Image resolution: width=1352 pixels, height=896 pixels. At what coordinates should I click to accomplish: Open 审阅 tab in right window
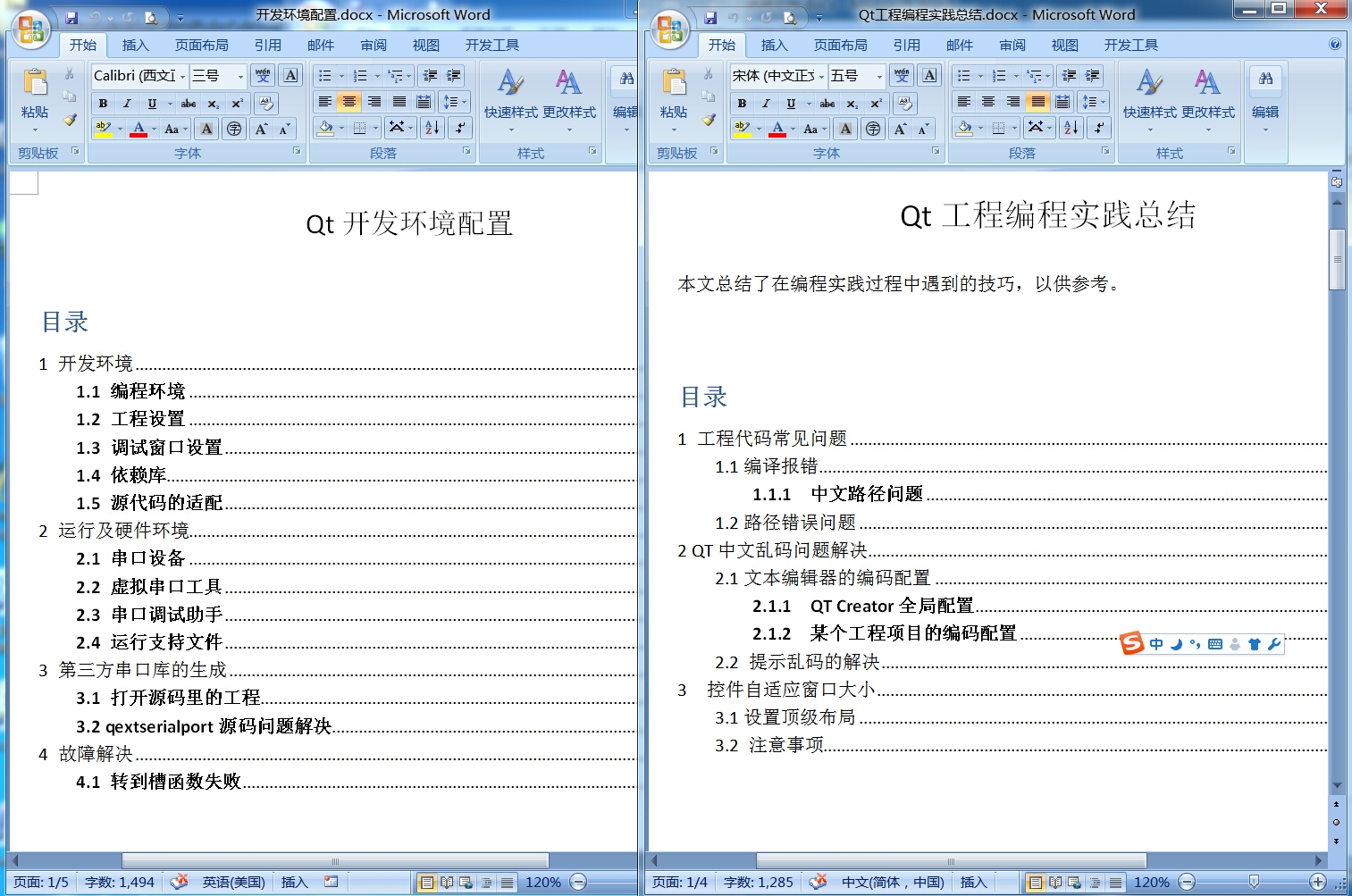[1012, 45]
